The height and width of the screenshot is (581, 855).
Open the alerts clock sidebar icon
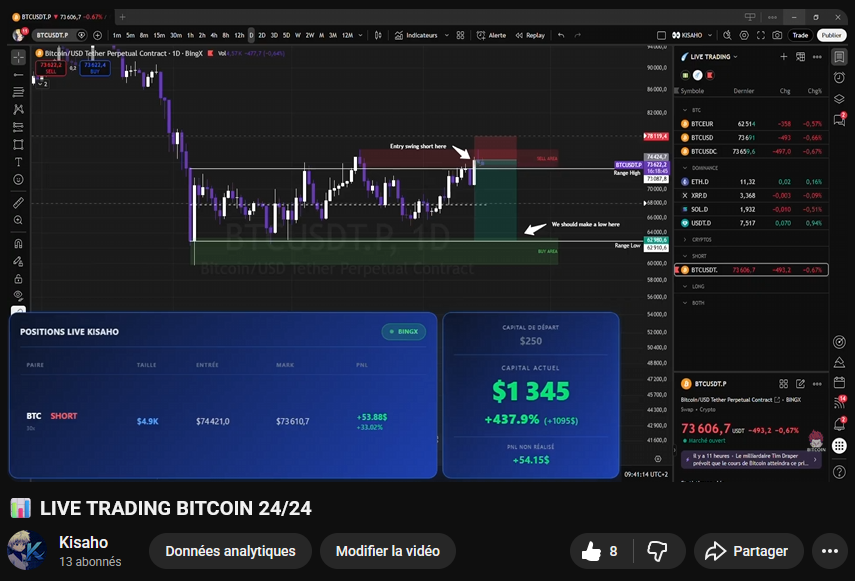tap(840, 77)
